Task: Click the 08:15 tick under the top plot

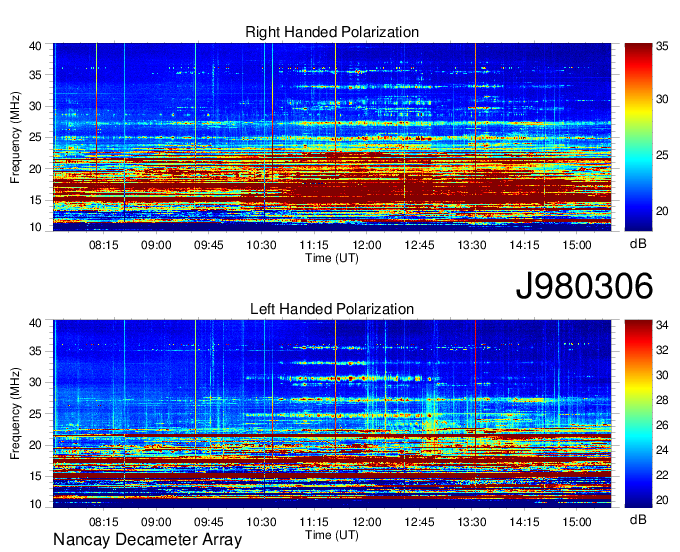Action: point(104,245)
